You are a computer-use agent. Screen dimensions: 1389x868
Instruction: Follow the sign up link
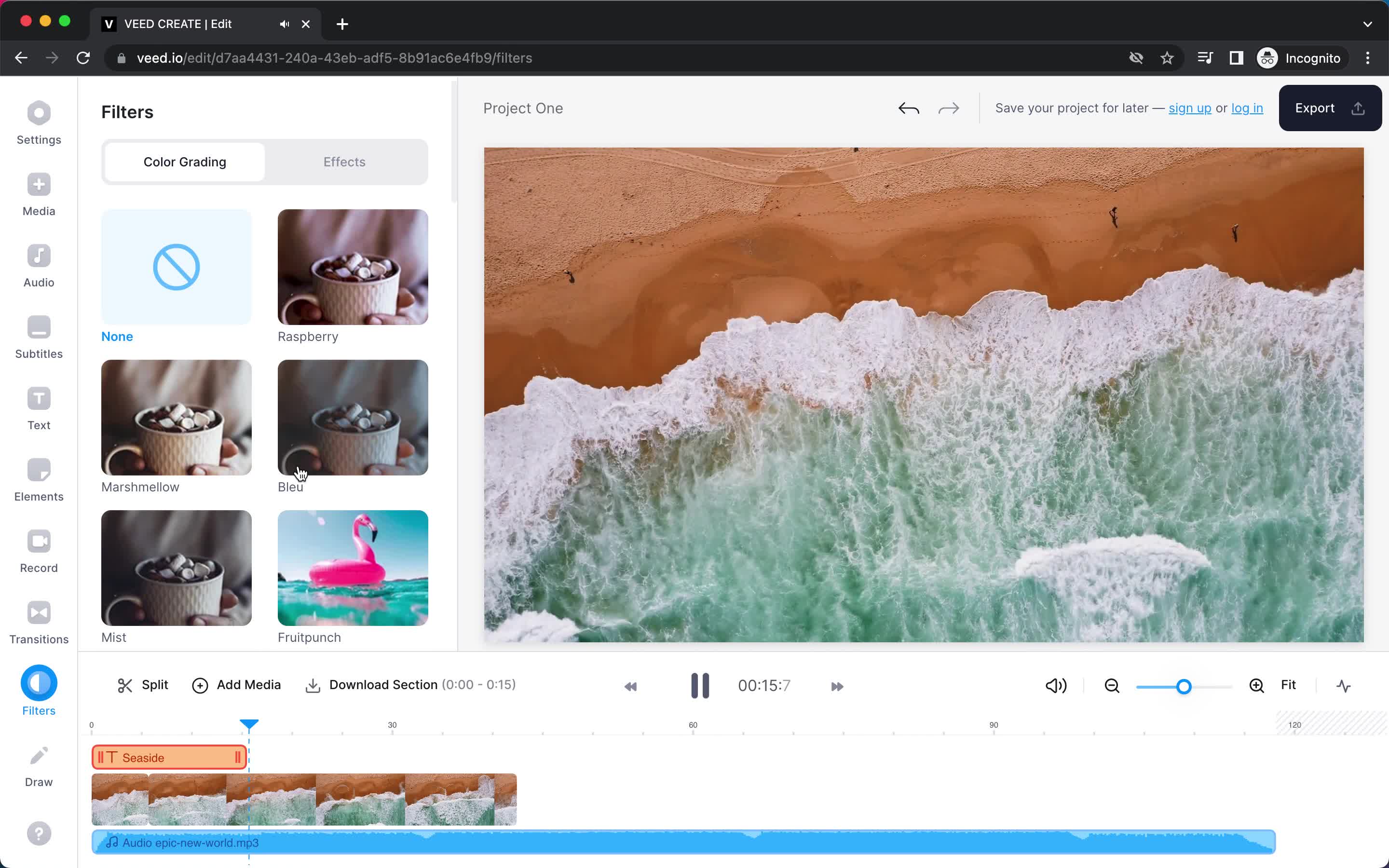pos(1189,108)
